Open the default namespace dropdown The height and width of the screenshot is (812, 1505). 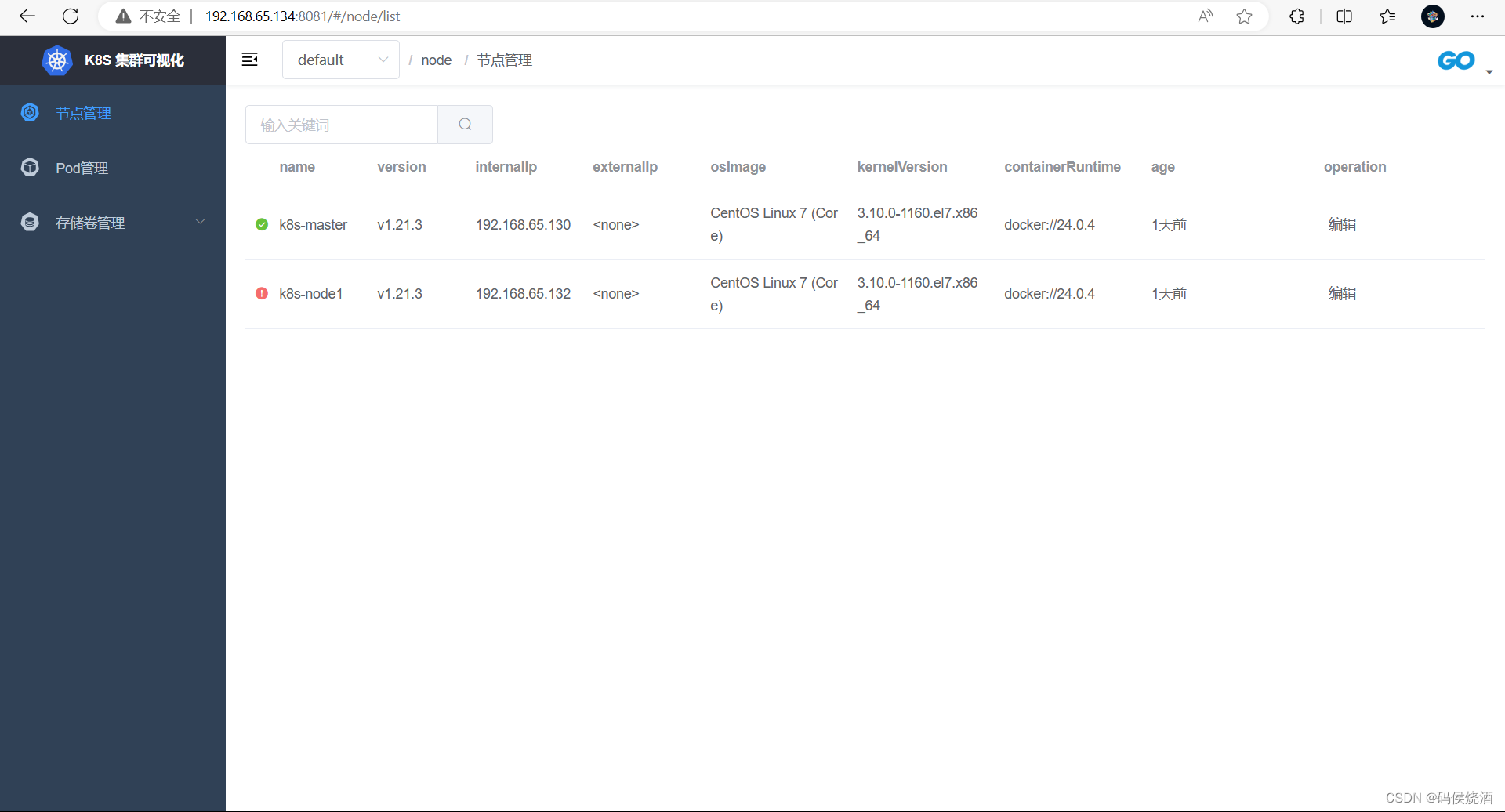pyautogui.click(x=341, y=60)
